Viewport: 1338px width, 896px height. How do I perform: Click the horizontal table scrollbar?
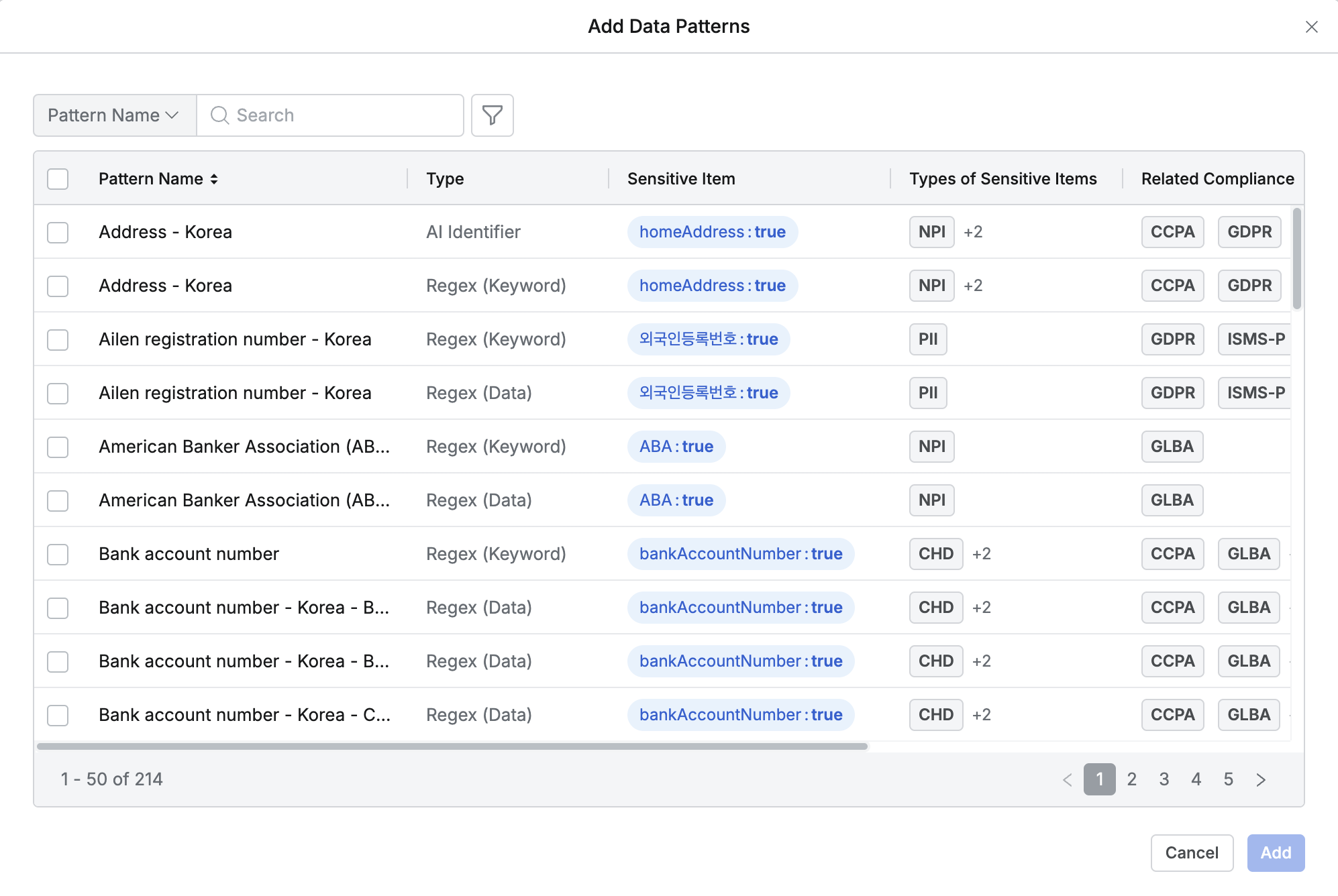pos(452,746)
